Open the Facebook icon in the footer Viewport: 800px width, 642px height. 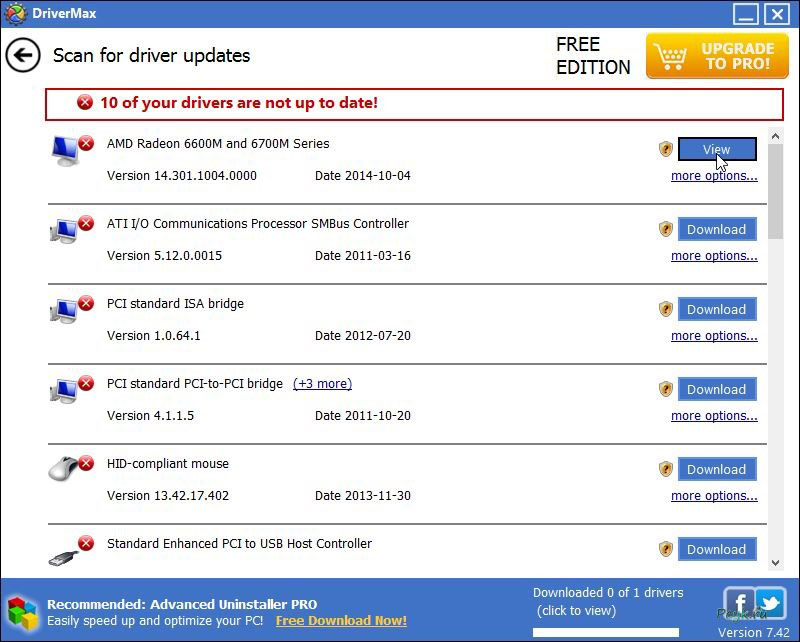click(738, 603)
